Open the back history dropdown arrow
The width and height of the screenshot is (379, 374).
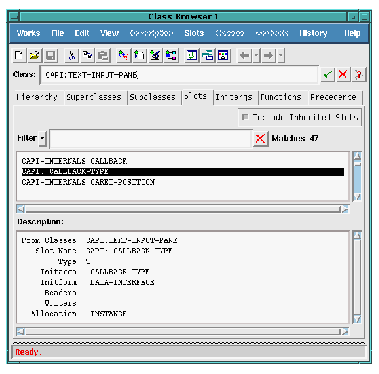[256, 55]
